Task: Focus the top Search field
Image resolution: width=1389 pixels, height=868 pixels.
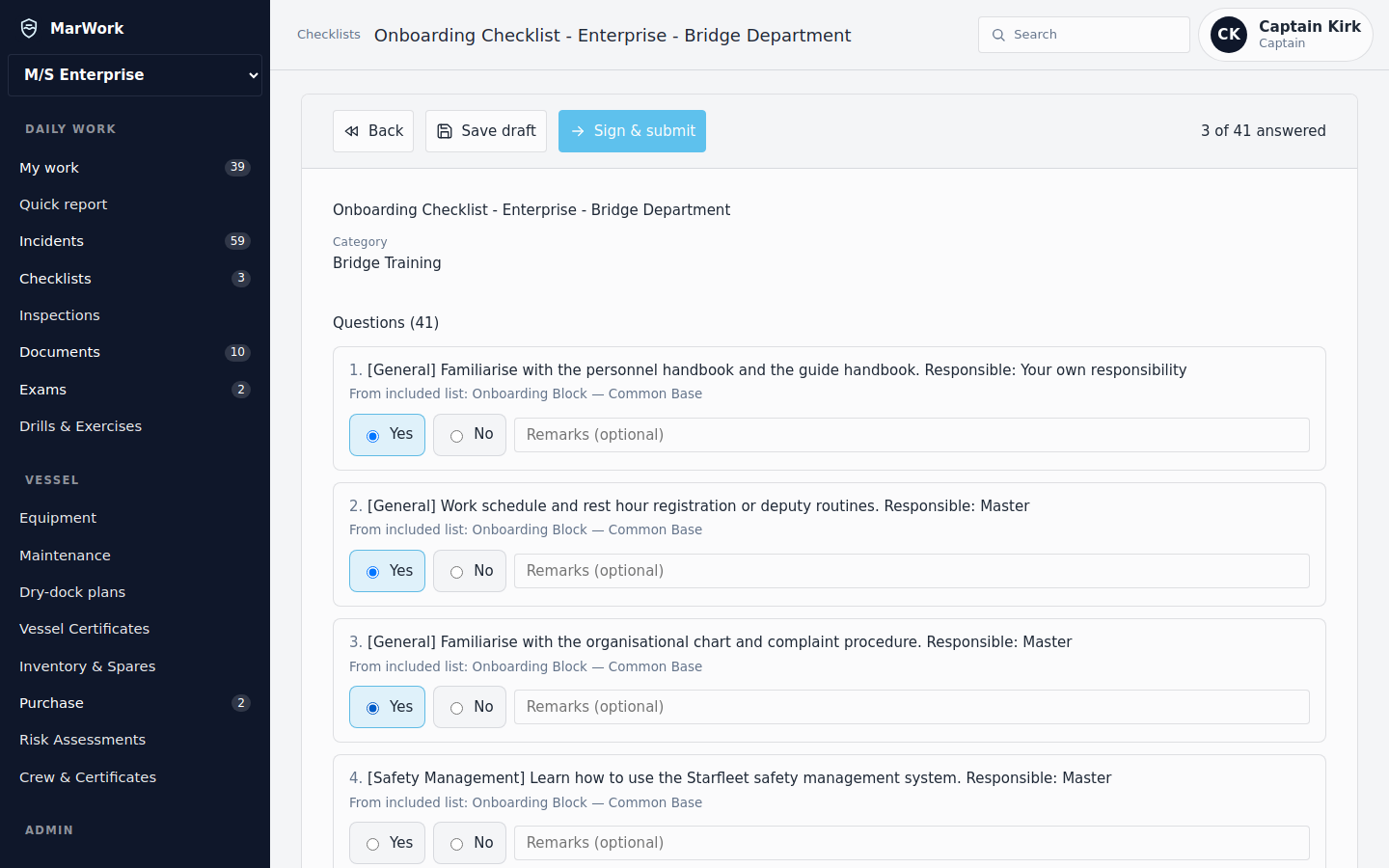Action: click(x=1084, y=35)
